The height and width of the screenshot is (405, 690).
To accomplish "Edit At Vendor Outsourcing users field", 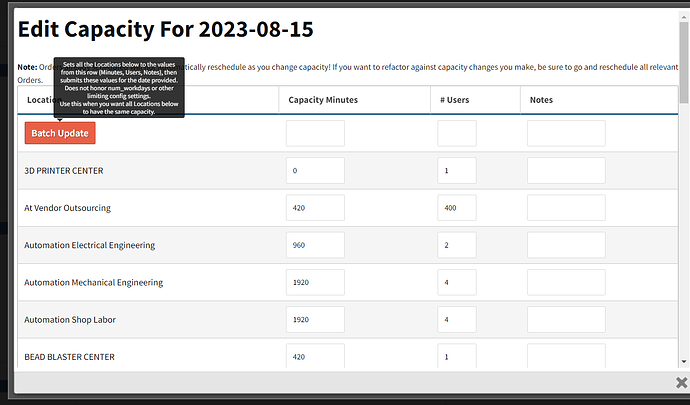I will click(457, 208).
